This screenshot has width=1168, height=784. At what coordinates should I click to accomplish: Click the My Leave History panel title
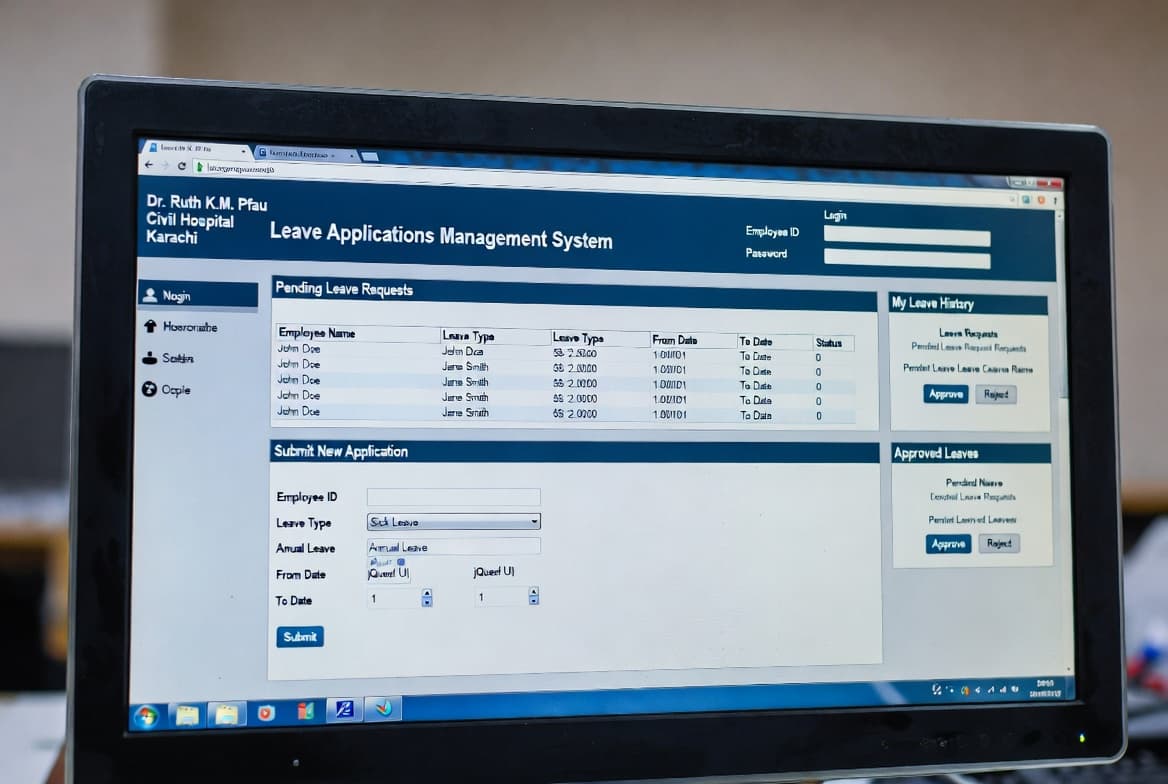click(x=933, y=303)
